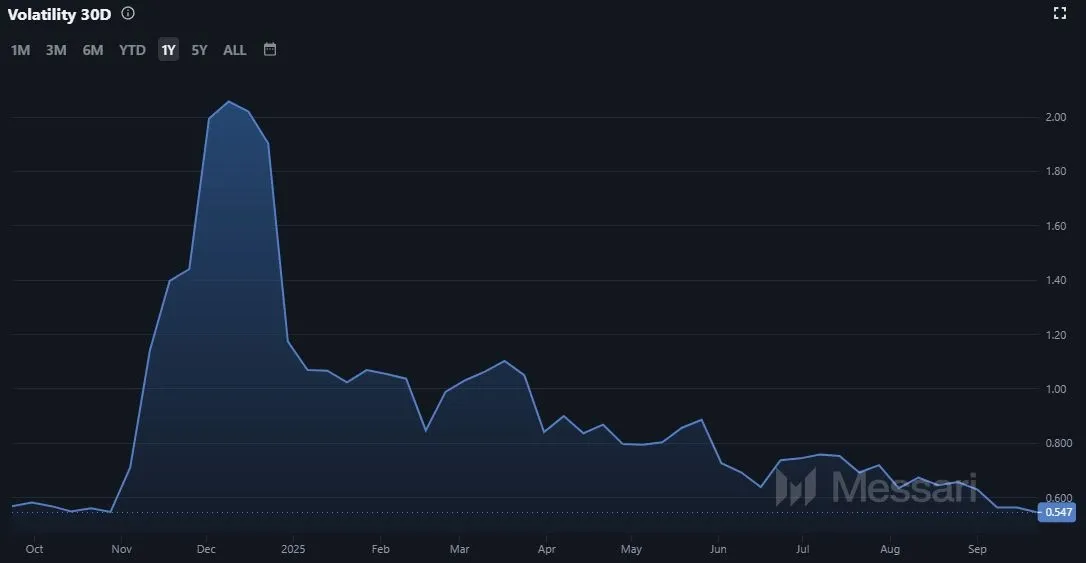The image size is (1086, 563).
Task: Click the Volatility 30D chart title
Action: [x=59, y=14]
